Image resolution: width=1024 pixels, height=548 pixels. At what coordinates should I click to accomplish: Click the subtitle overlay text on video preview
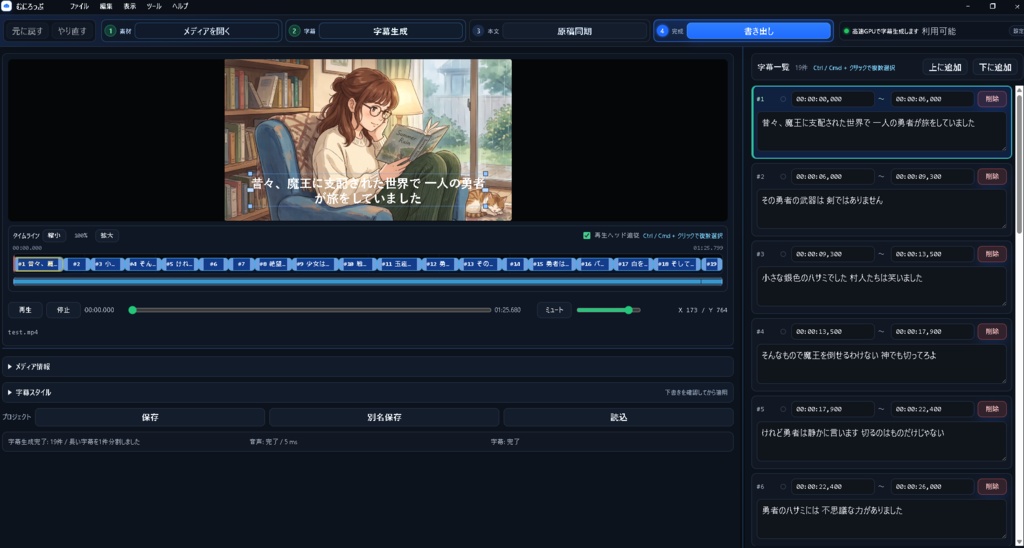[368, 191]
